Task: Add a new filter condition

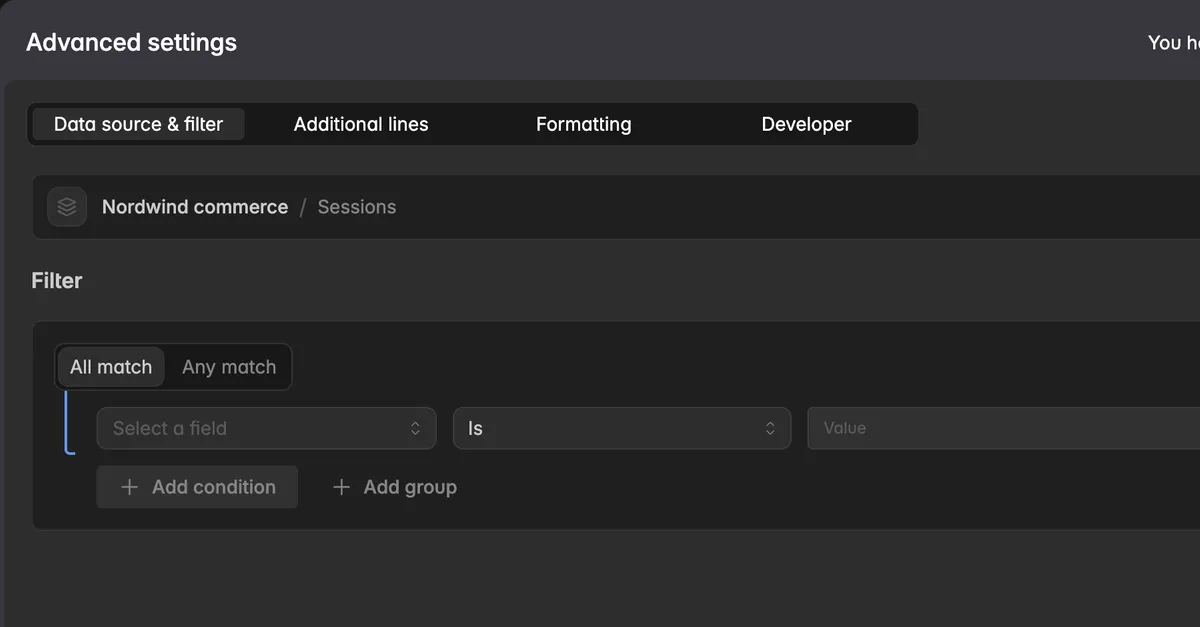Action: pyautogui.click(x=197, y=487)
